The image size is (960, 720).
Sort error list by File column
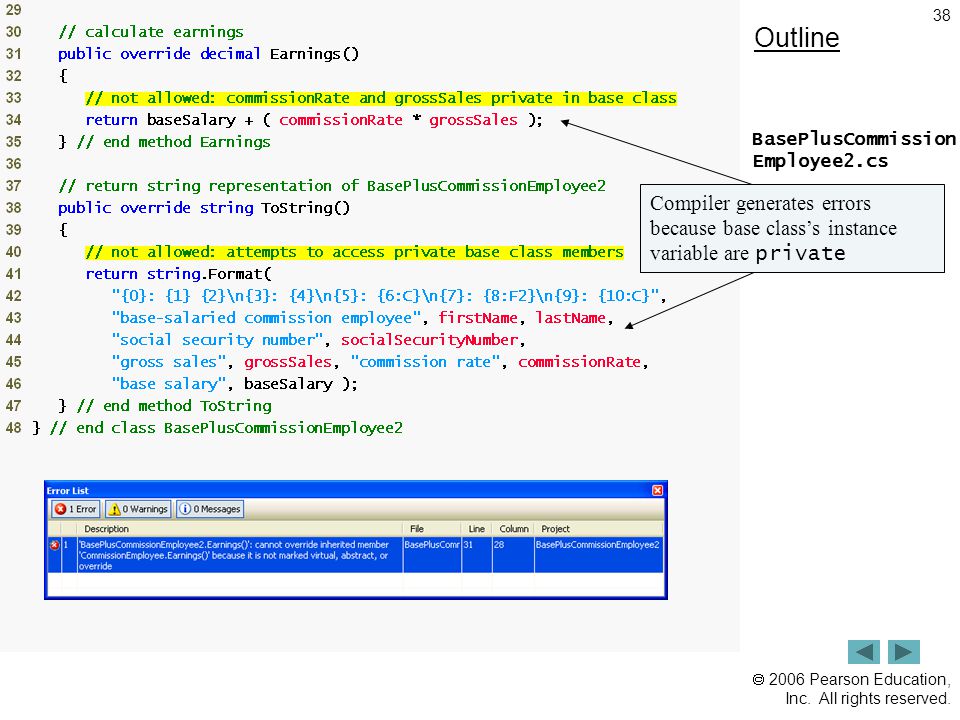pyautogui.click(x=432, y=528)
